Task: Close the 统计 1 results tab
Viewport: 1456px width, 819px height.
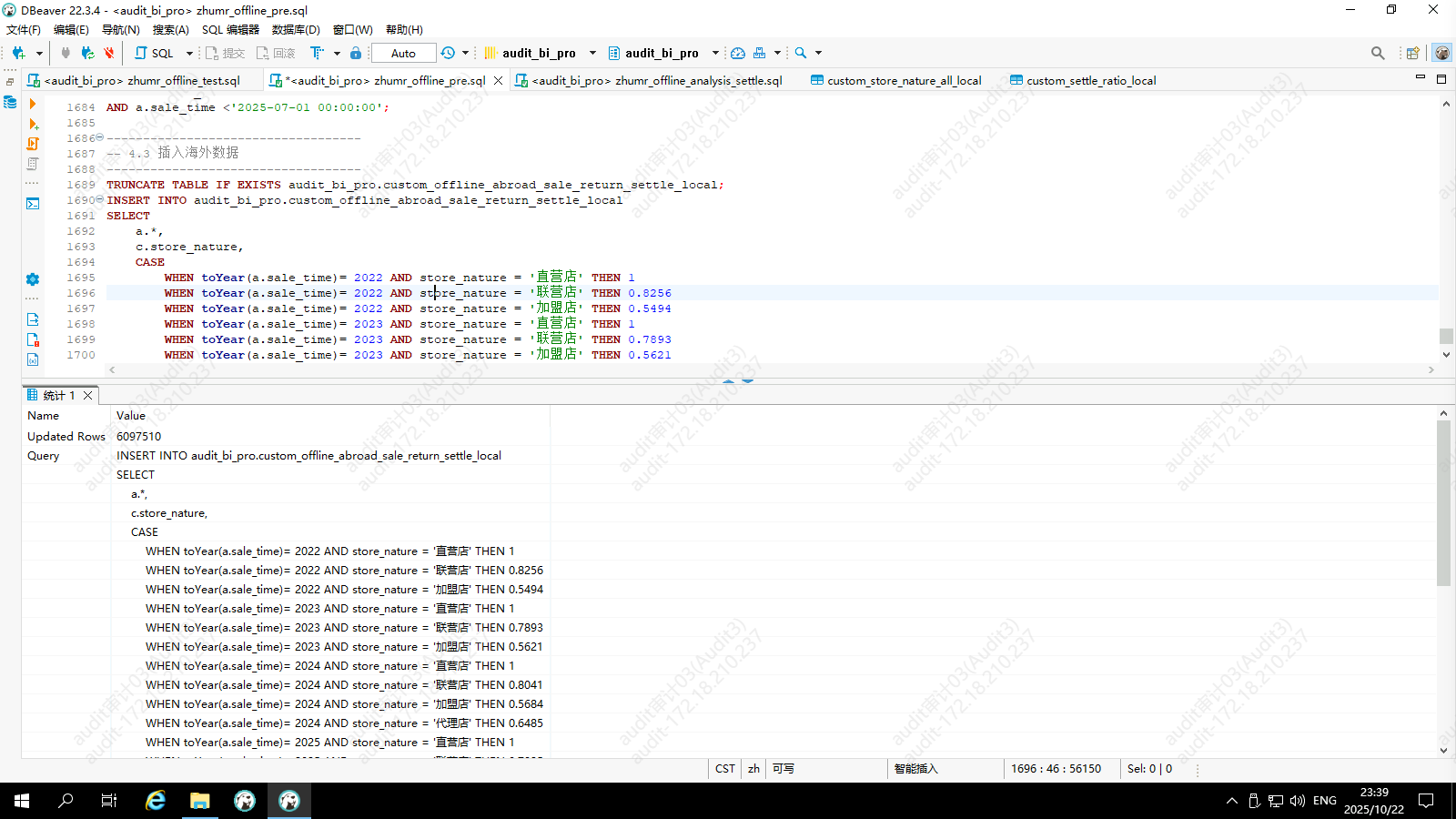Action: (x=88, y=395)
